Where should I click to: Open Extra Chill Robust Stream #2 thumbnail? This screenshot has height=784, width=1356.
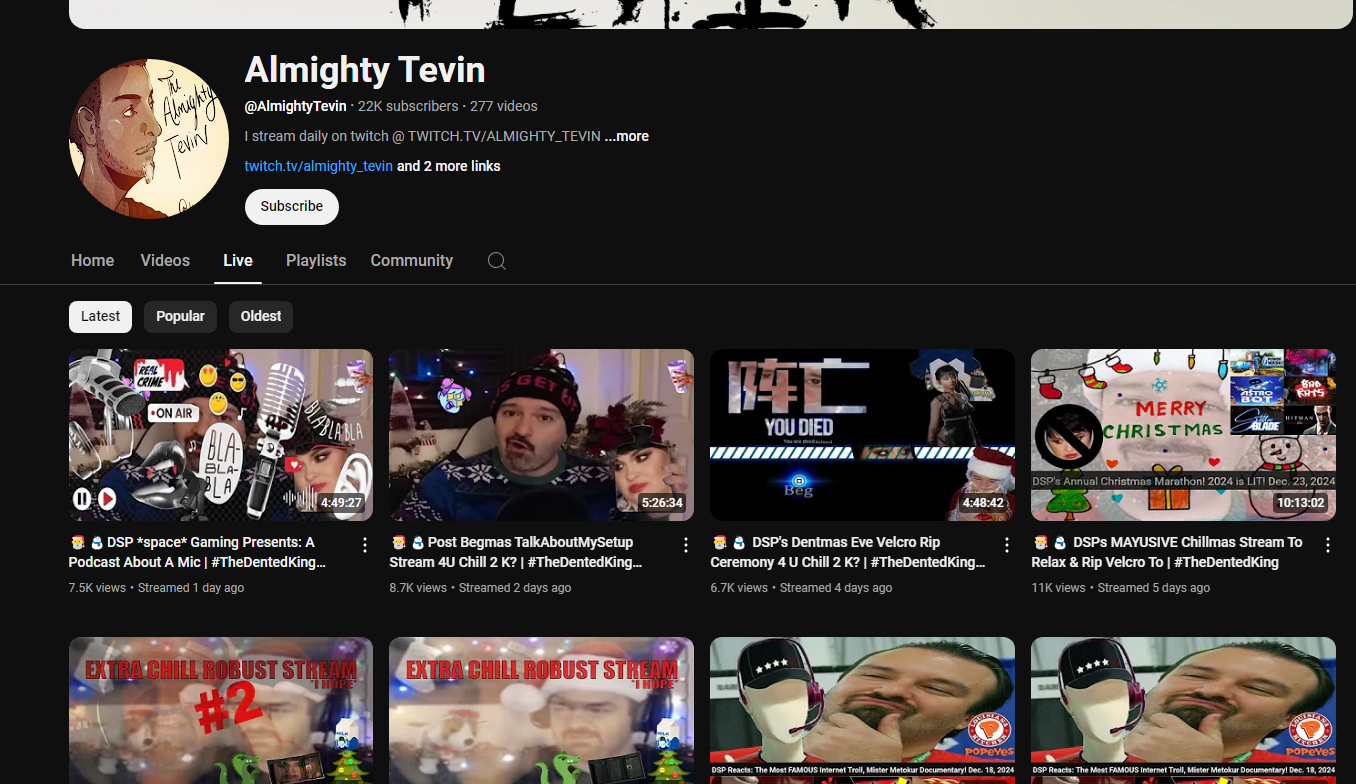221,710
